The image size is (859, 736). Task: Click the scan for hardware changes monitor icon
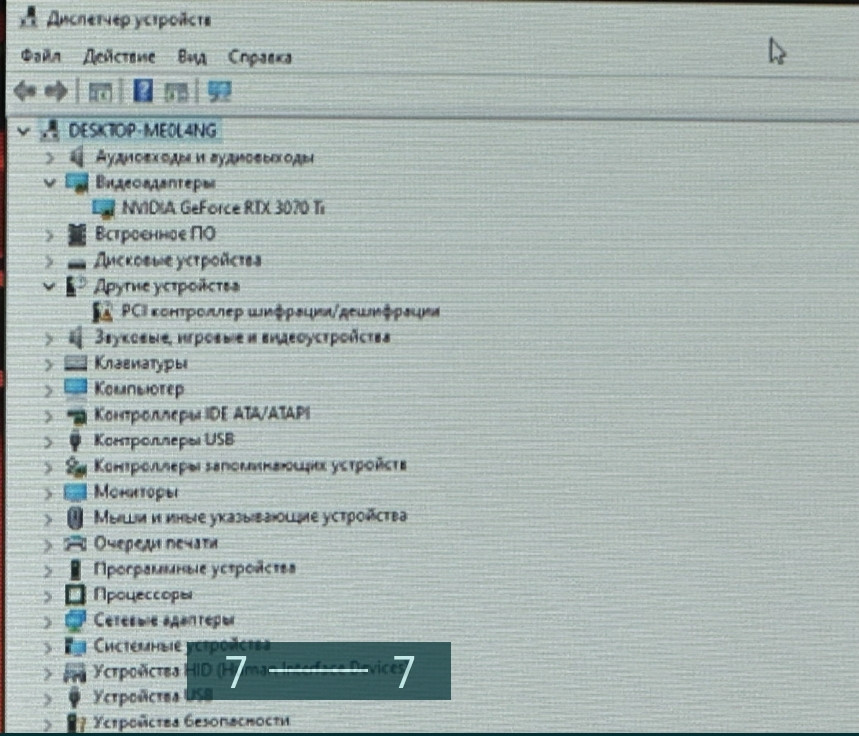pos(219,92)
